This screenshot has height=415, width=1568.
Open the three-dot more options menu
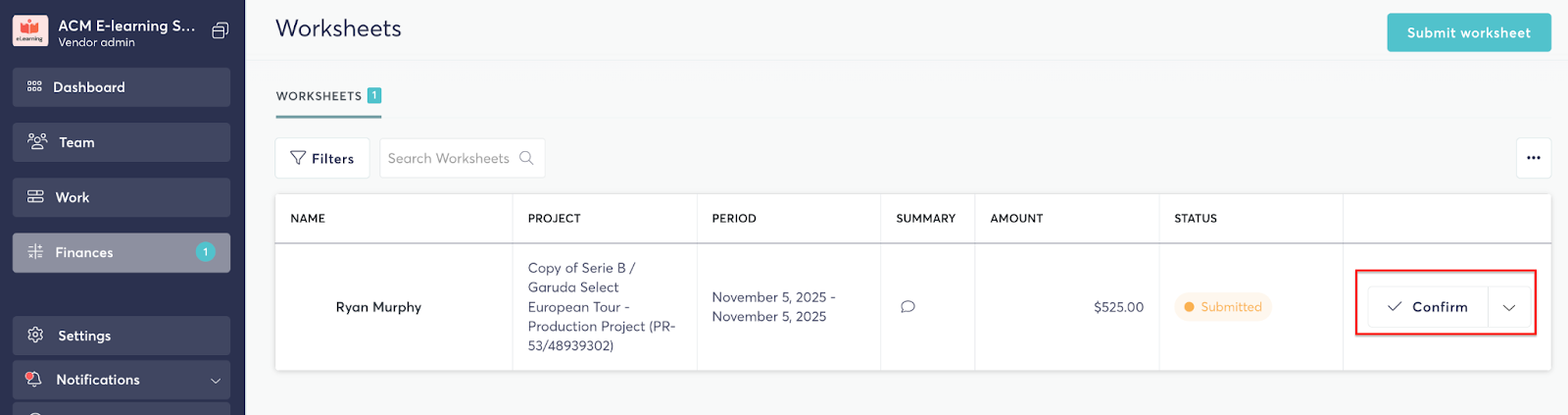click(1533, 158)
